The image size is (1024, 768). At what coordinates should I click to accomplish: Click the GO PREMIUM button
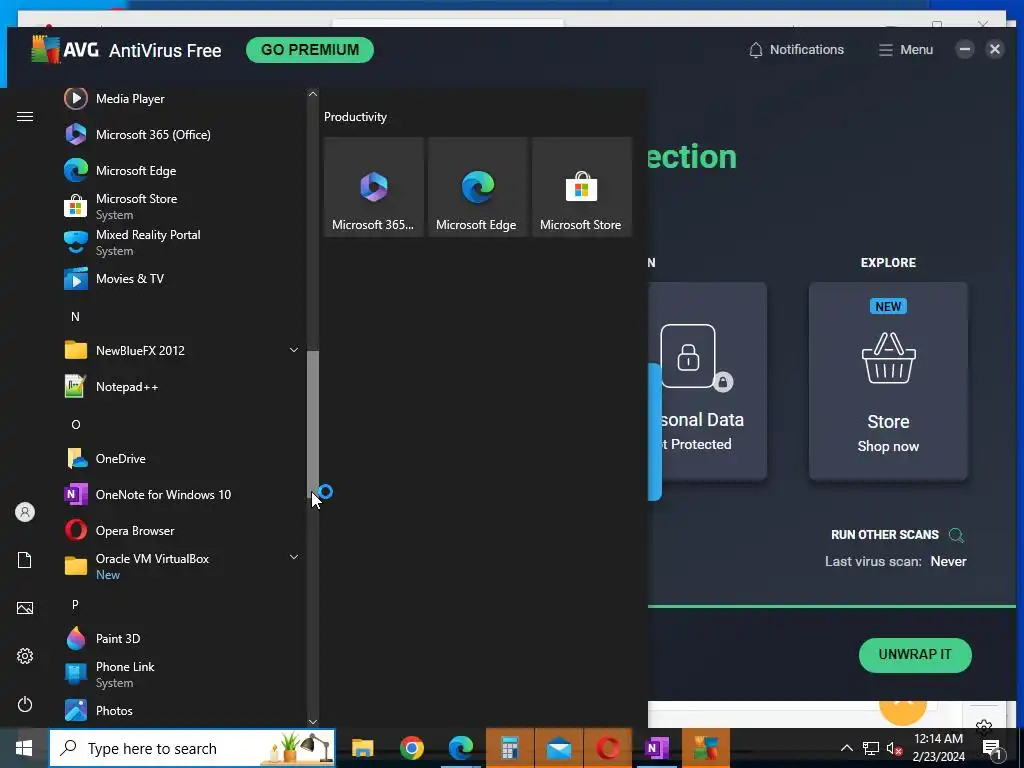coord(310,50)
